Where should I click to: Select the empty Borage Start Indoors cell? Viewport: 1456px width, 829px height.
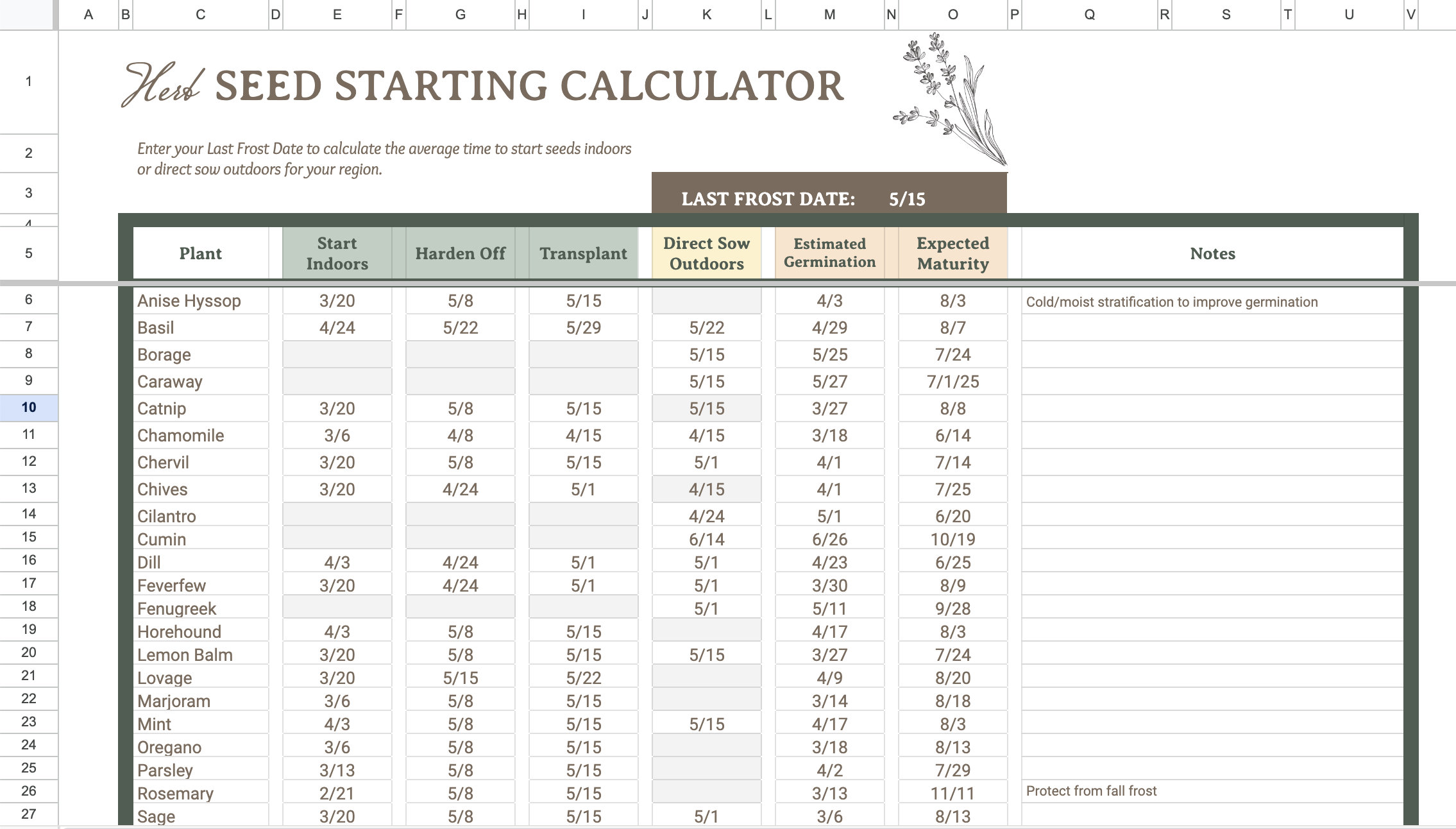(x=337, y=354)
